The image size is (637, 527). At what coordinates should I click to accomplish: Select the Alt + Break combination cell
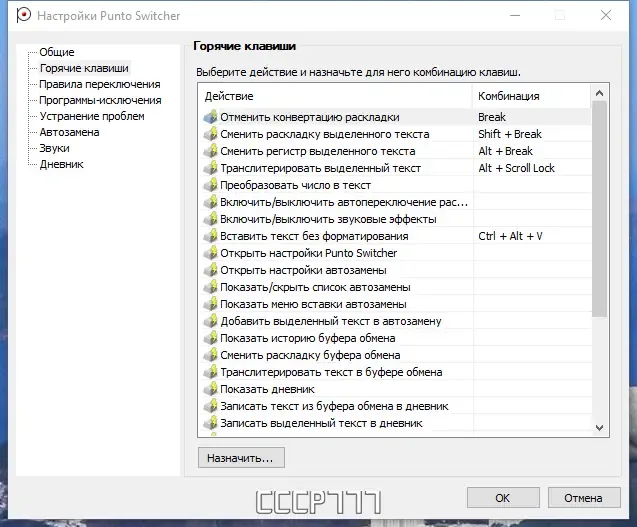point(532,151)
